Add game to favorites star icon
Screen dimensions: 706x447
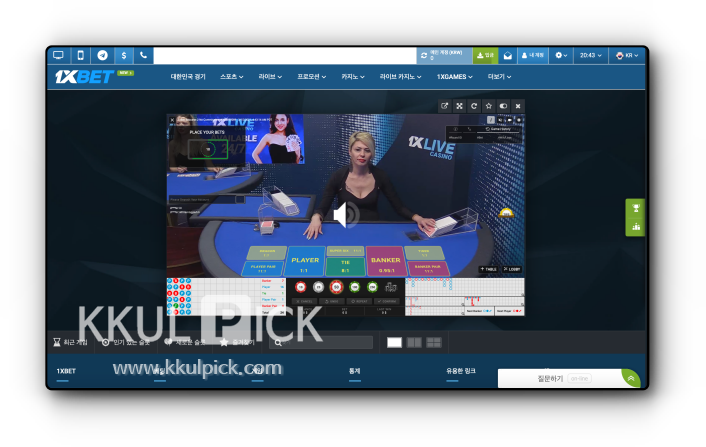pos(489,106)
